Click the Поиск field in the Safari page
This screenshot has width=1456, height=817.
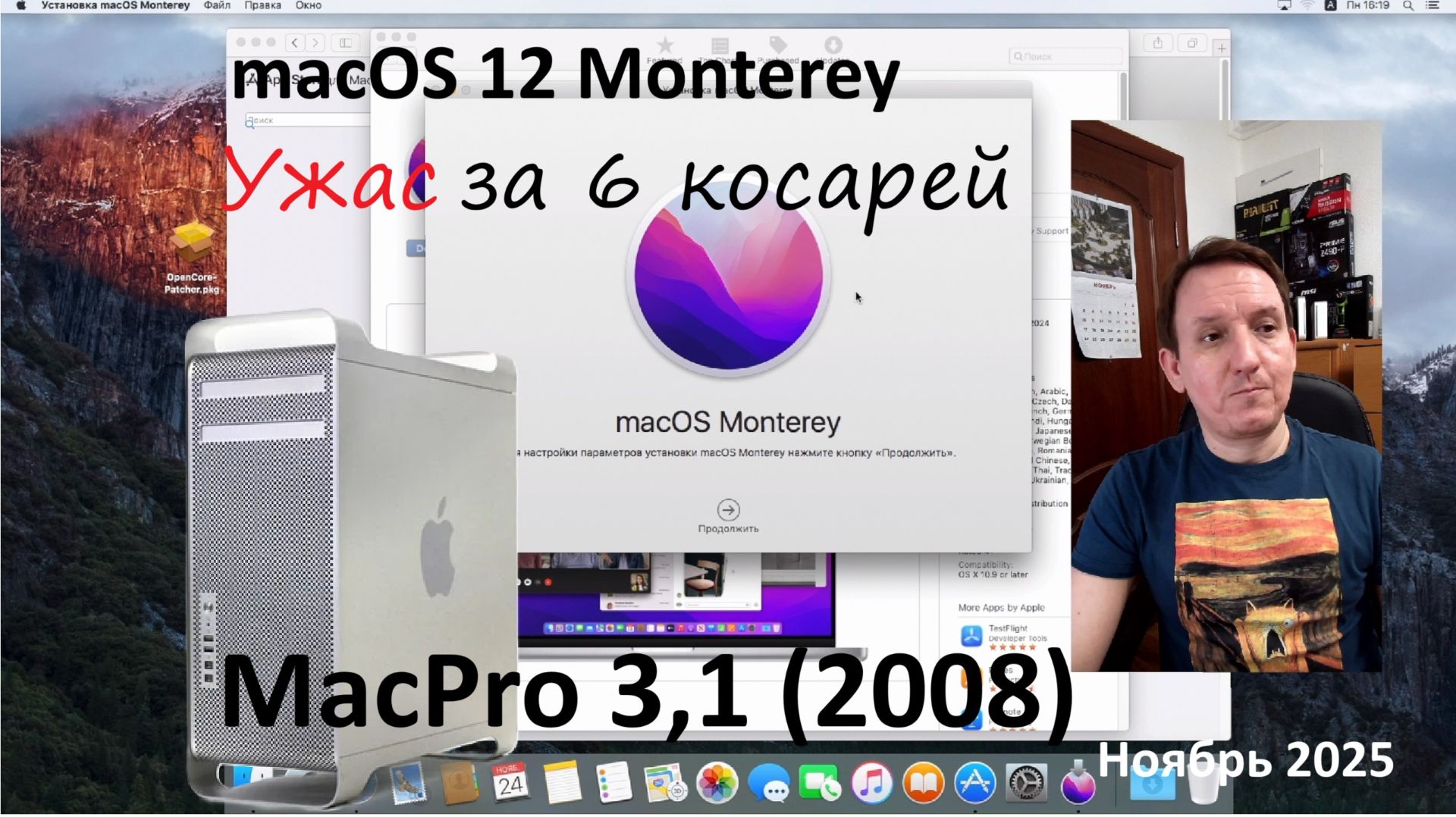307,121
